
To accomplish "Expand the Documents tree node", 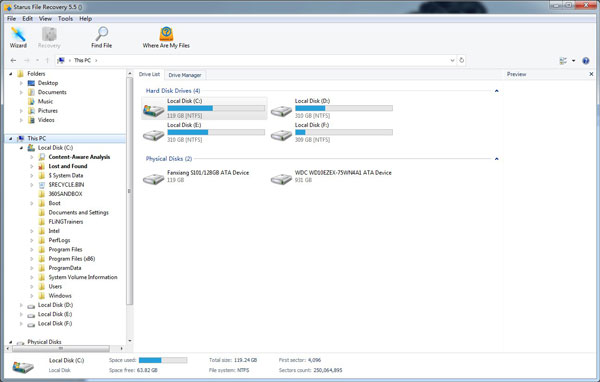I will 21,92.
